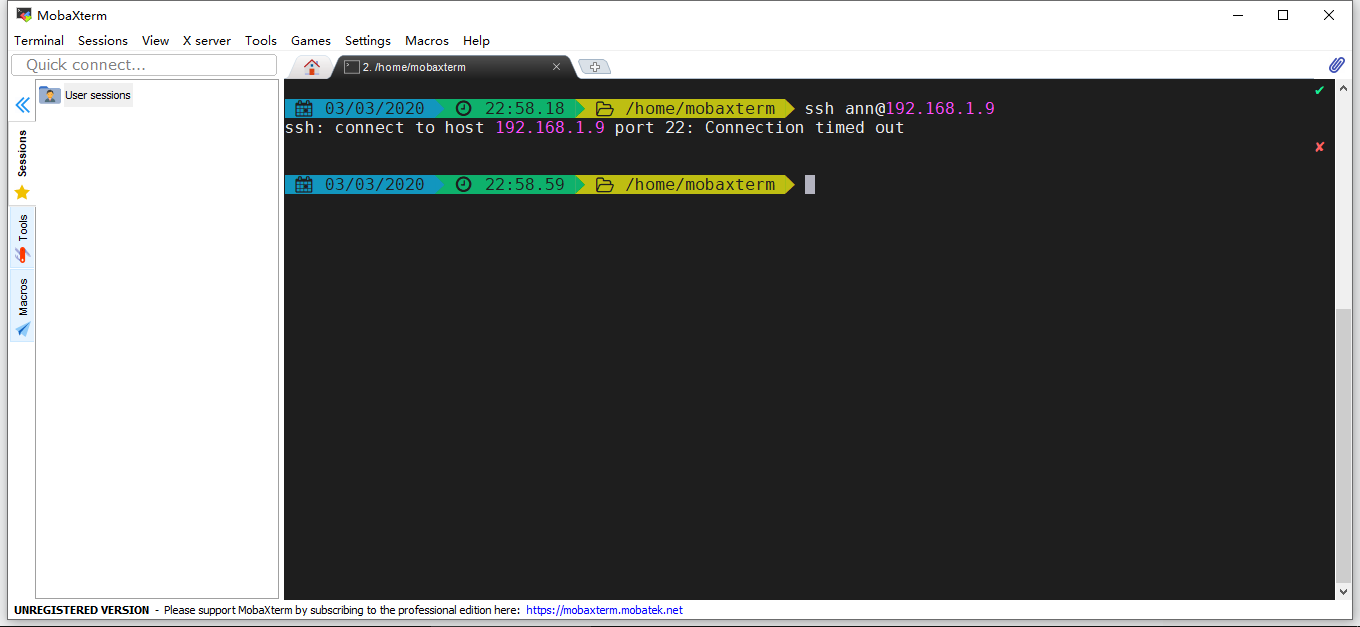Click the Quick connect input field
The image size is (1360, 627).
pos(144,65)
